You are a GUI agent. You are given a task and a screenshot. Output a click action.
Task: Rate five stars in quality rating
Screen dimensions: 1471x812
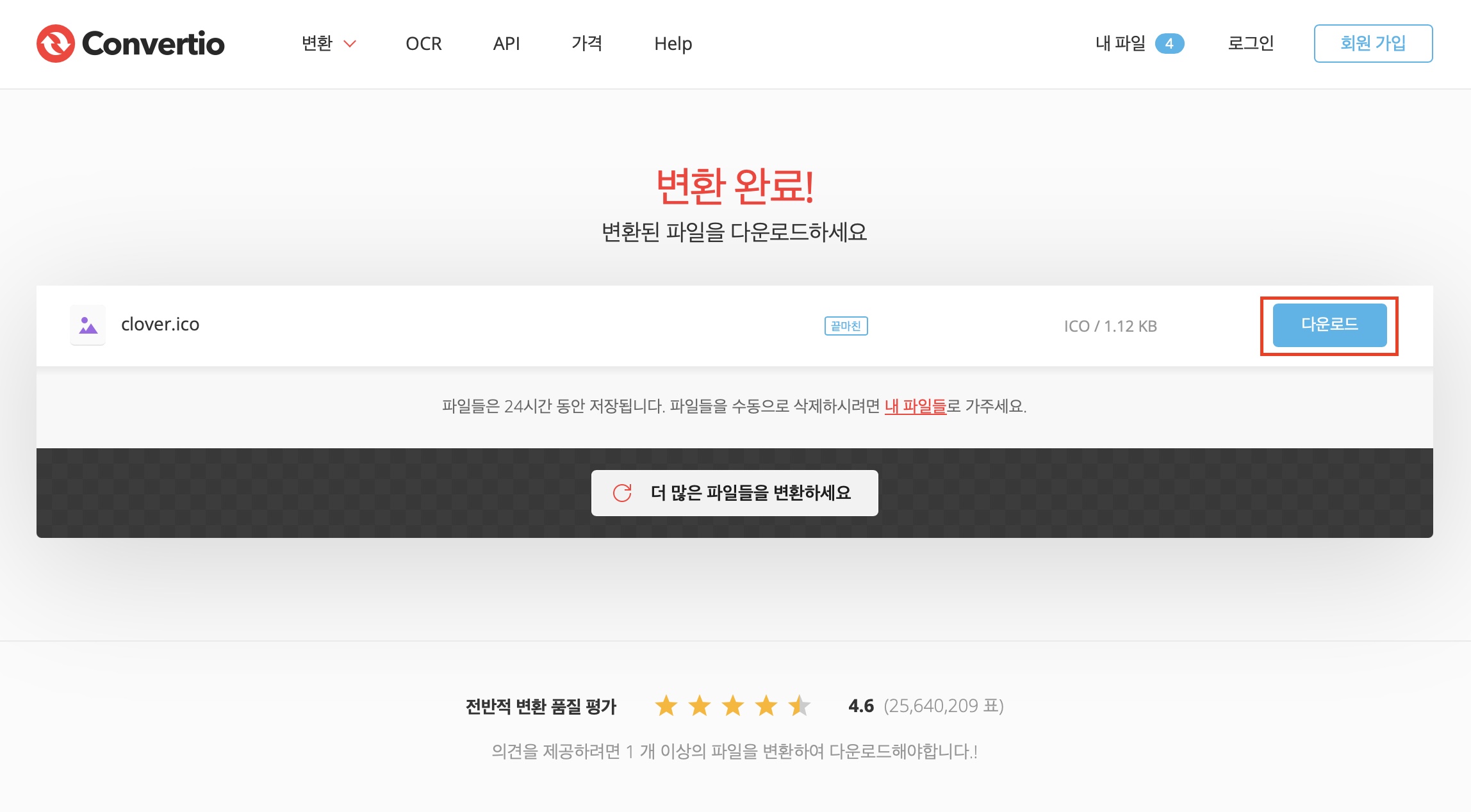(800, 706)
